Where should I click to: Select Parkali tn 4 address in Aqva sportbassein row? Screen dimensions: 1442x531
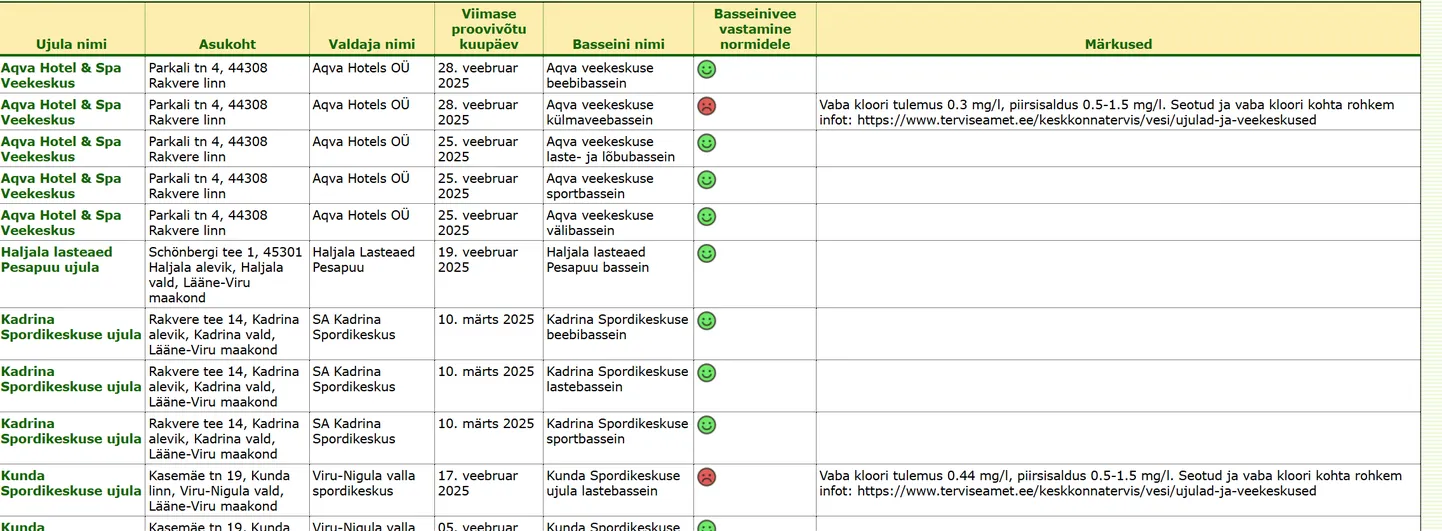227,186
